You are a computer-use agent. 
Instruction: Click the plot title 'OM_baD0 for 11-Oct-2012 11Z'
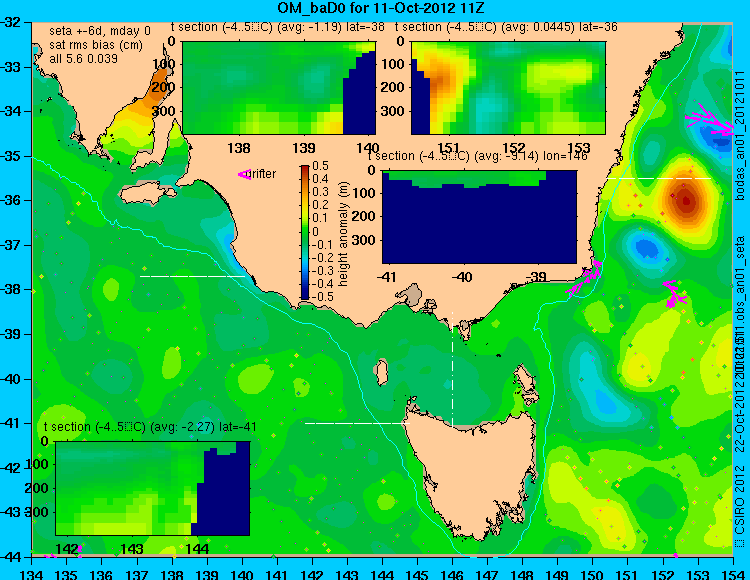(381, 8)
